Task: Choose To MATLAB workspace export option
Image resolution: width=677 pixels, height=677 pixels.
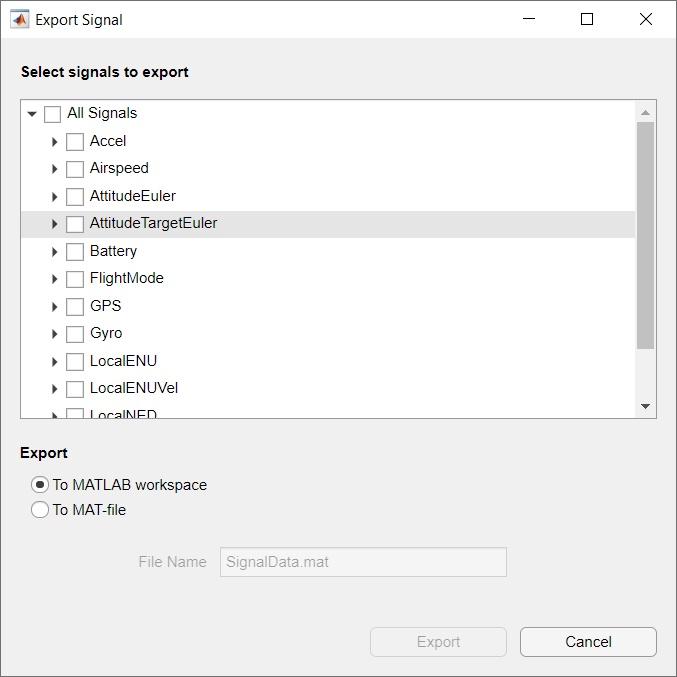Action: [40, 485]
